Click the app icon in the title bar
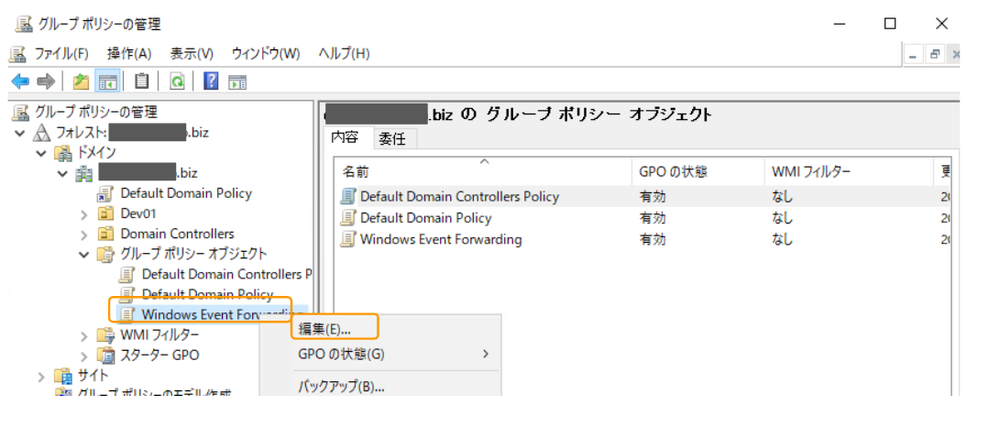 (x=24, y=24)
